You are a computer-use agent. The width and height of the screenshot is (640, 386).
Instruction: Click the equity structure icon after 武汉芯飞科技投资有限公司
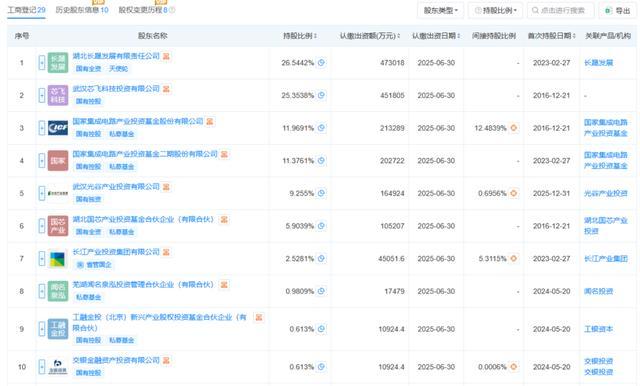coord(166,89)
